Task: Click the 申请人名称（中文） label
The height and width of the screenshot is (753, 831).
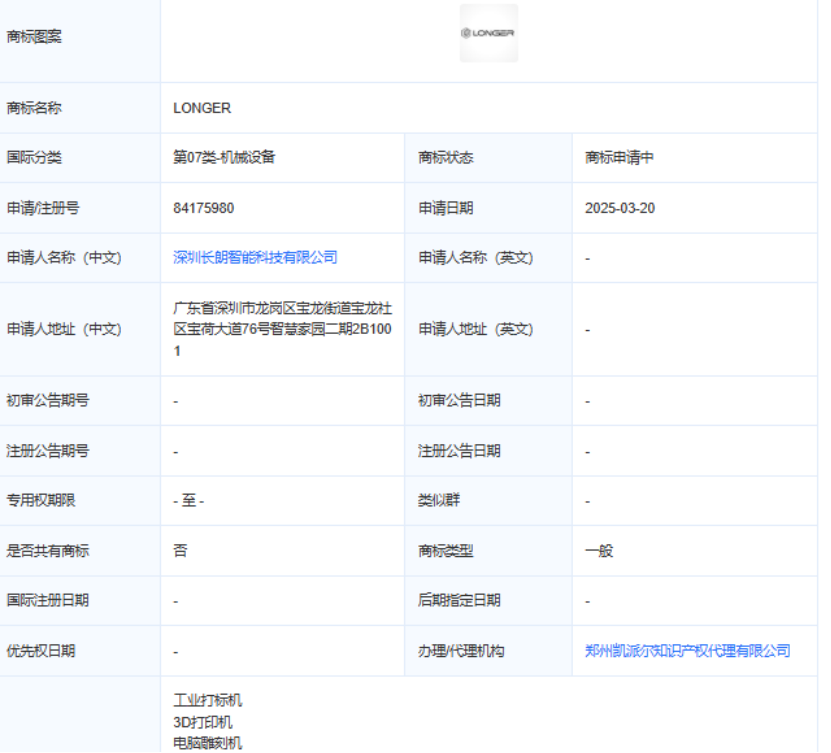Action: [64, 258]
